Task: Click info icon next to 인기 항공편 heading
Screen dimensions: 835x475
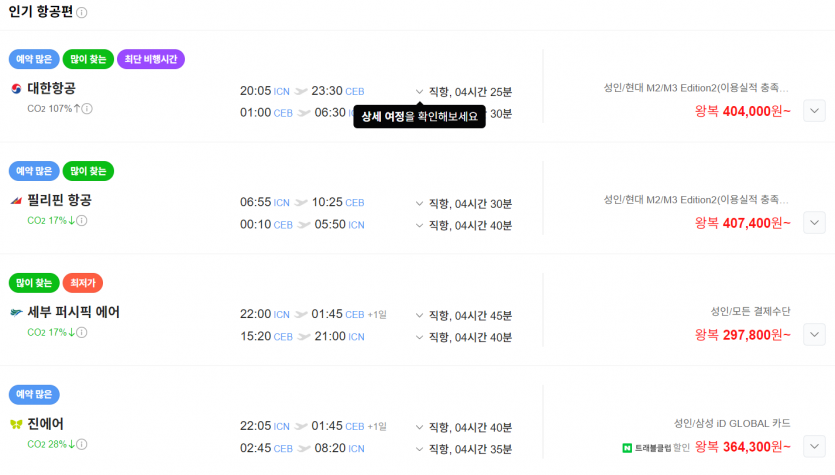Action: (x=81, y=12)
